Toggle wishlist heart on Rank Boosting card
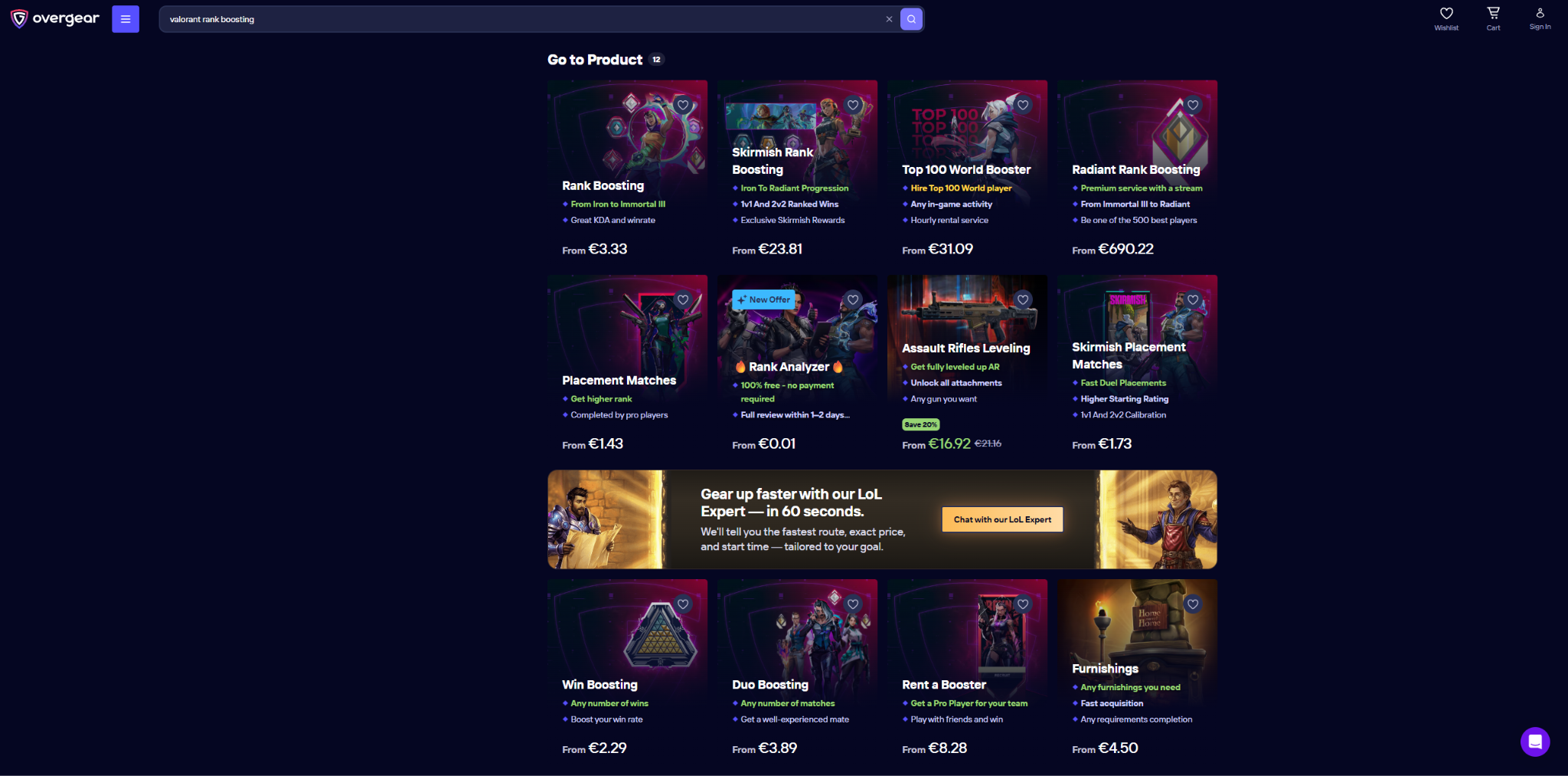 click(683, 105)
